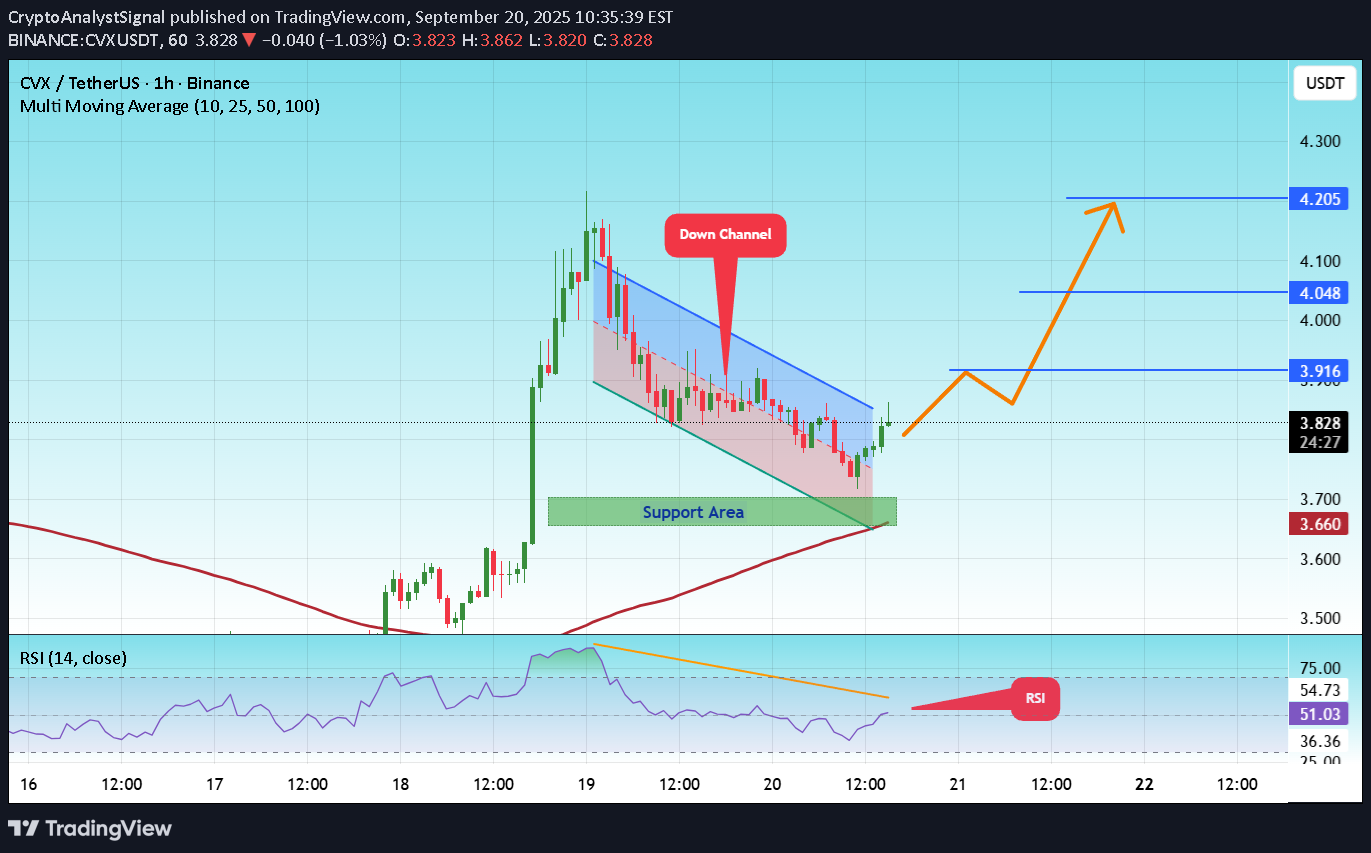
Task: Click the 3.916 target price tag
Action: (1319, 371)
